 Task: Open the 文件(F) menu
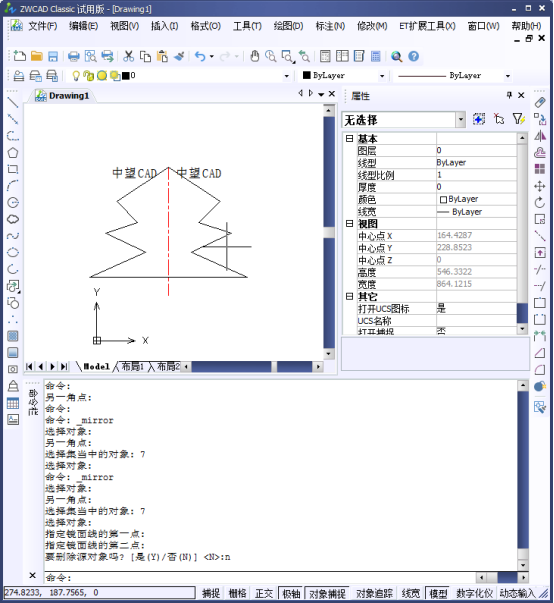coord(43,26)
